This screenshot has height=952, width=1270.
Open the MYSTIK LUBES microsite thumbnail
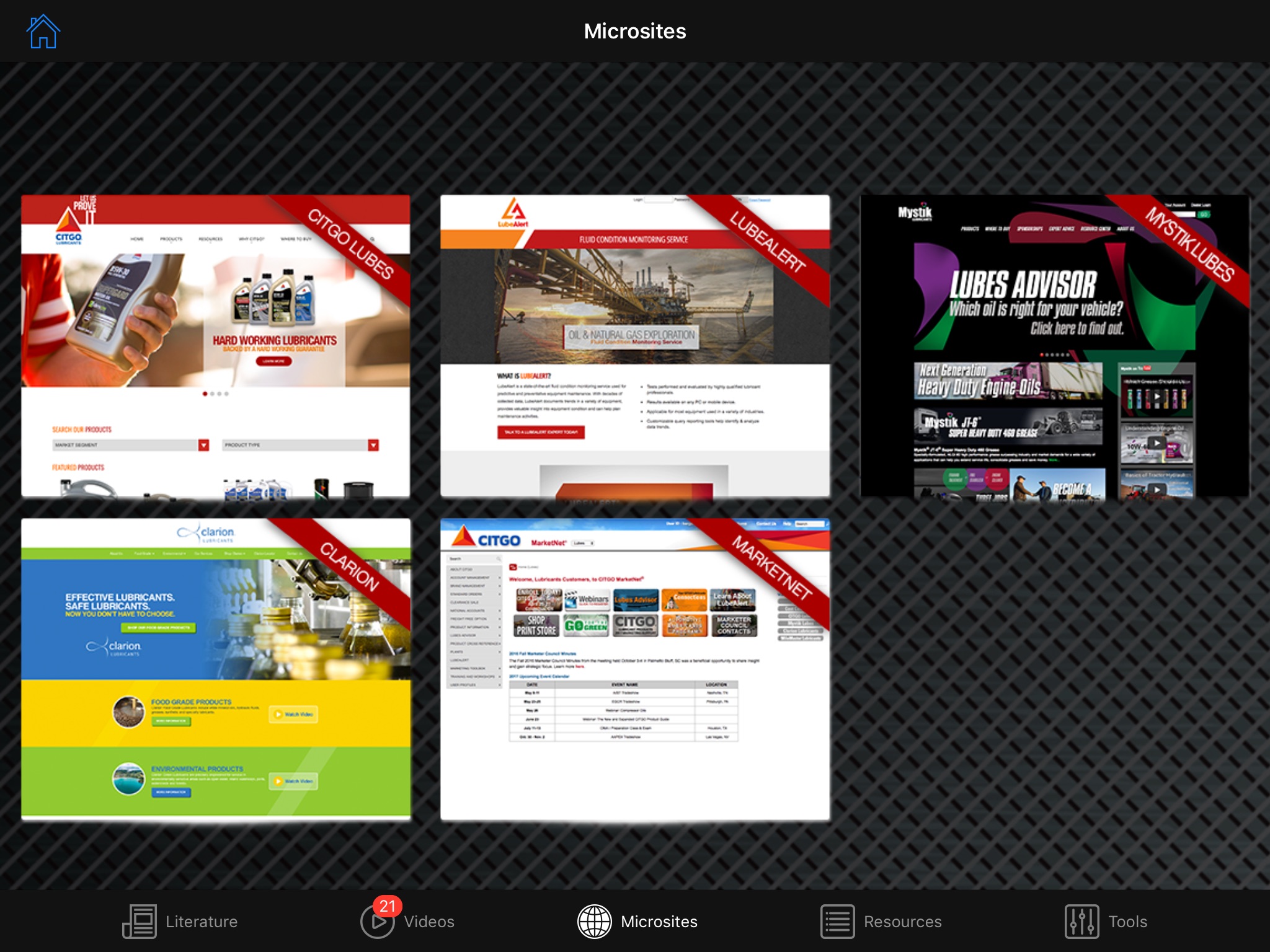click(x=1055, y=346)
